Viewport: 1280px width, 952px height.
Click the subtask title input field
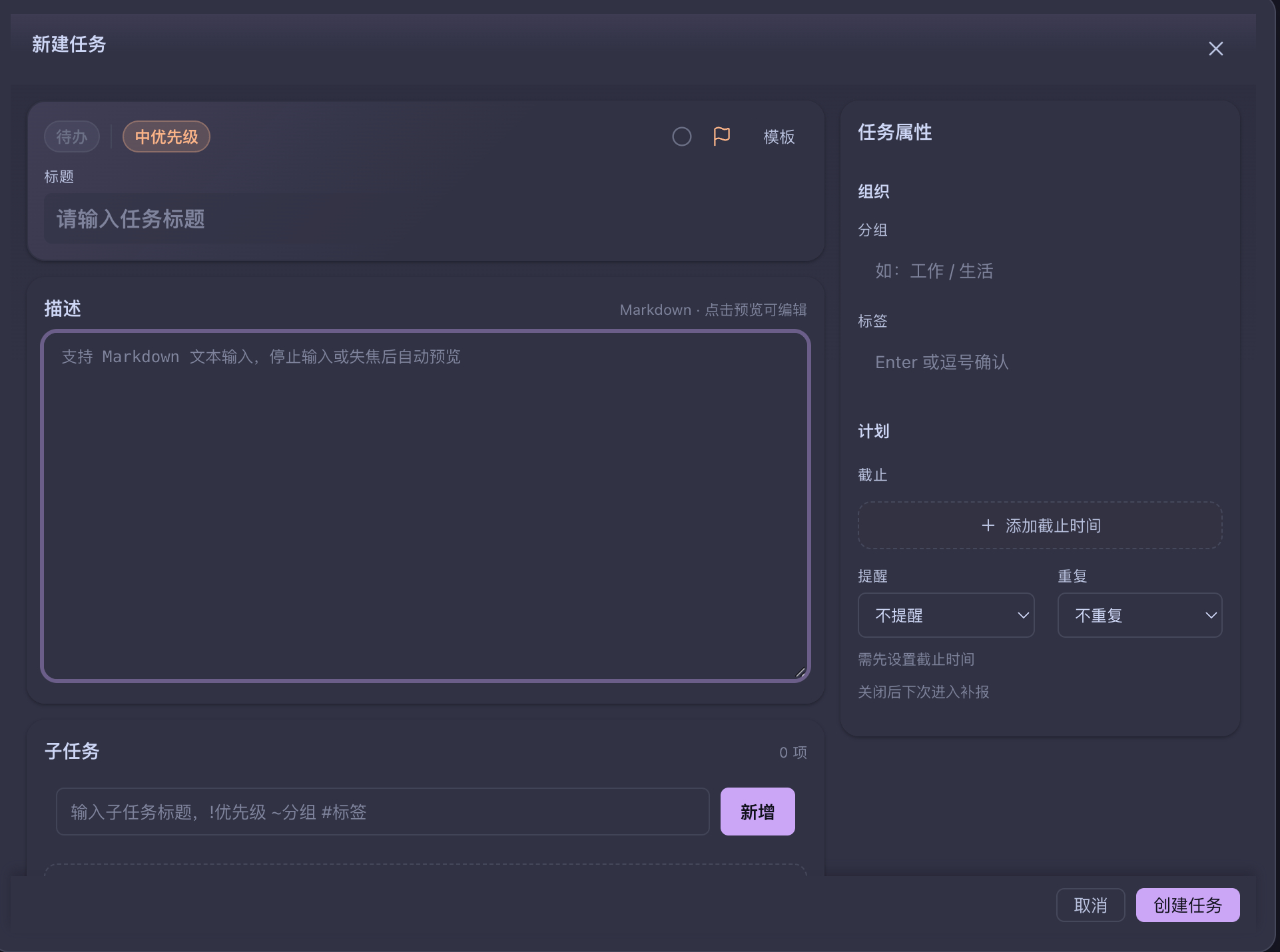tap(383, 812)
